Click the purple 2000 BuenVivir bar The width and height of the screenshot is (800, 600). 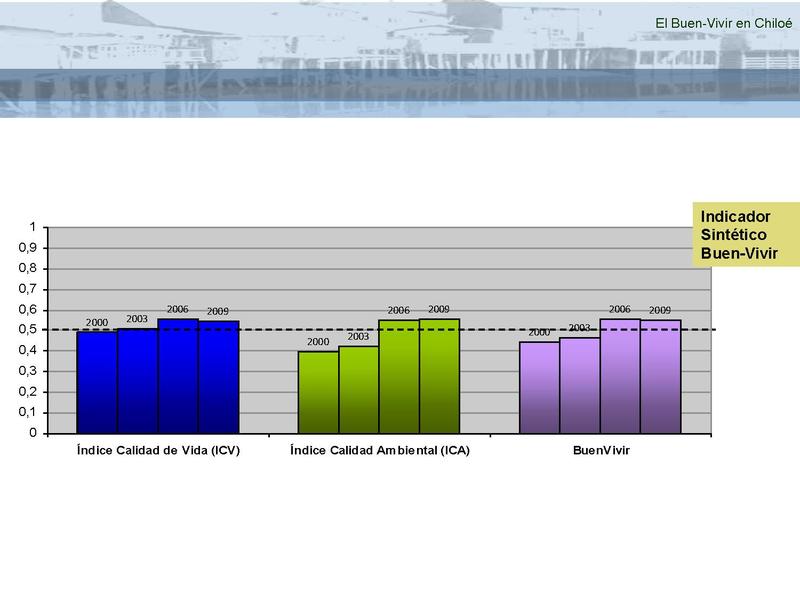[x=539, y=387]
